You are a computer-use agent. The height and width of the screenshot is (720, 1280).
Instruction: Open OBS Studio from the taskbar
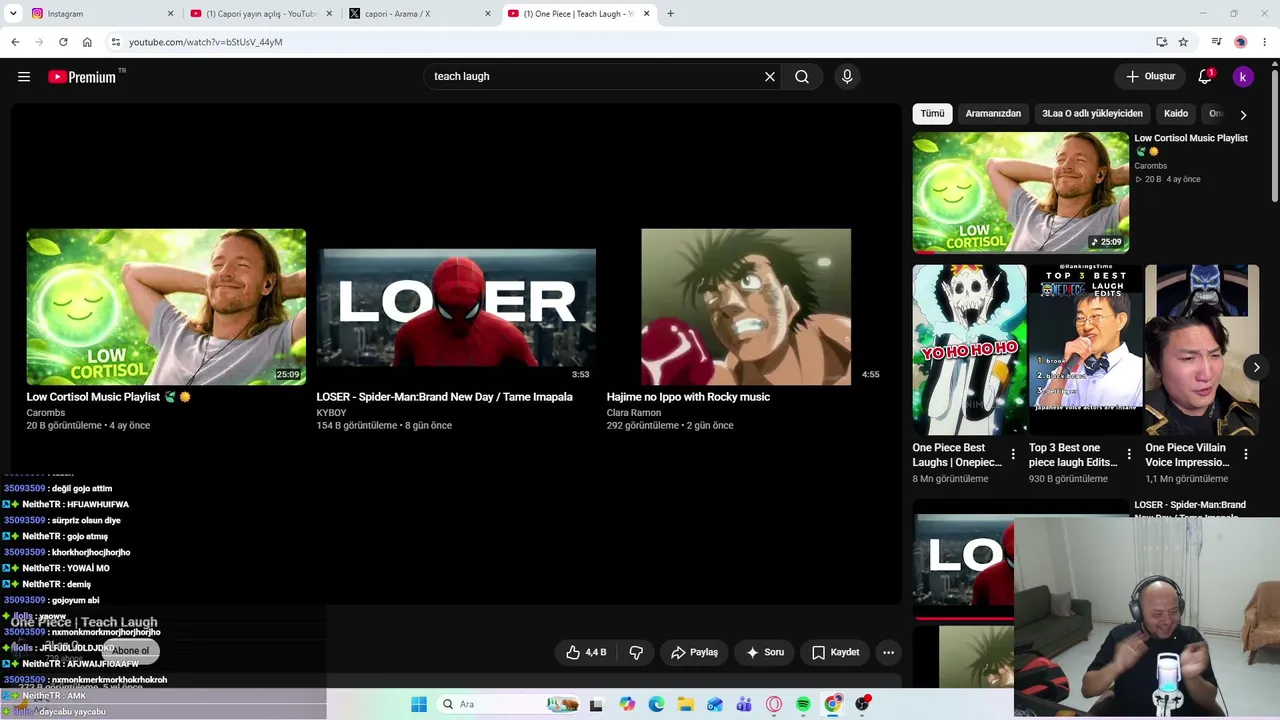(862, 704)
